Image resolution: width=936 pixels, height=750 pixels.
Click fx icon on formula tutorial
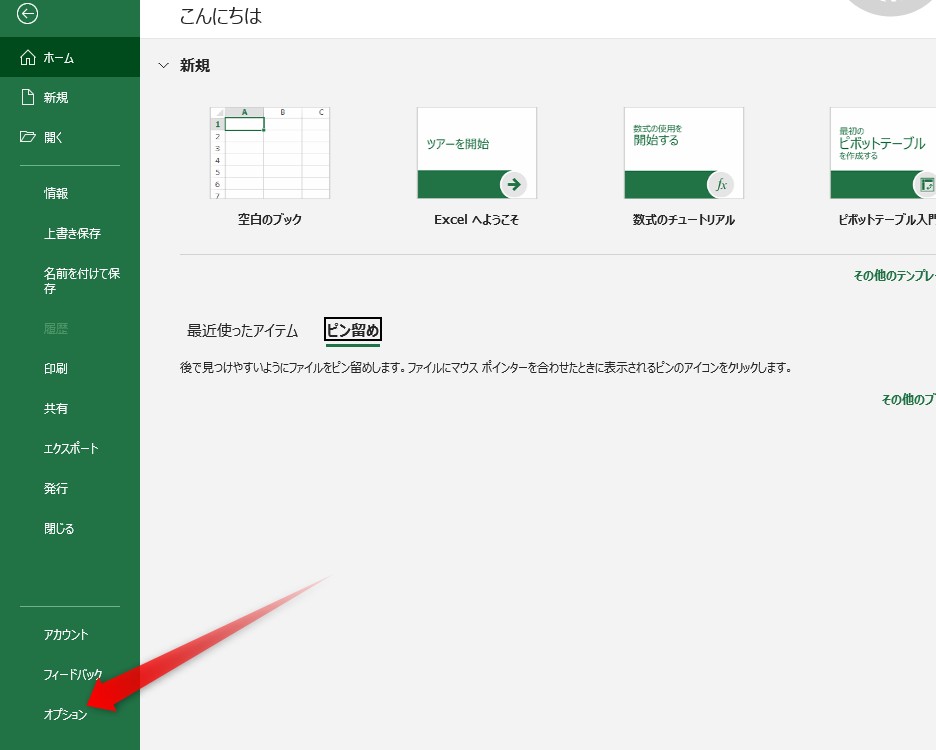pos(721,184)
